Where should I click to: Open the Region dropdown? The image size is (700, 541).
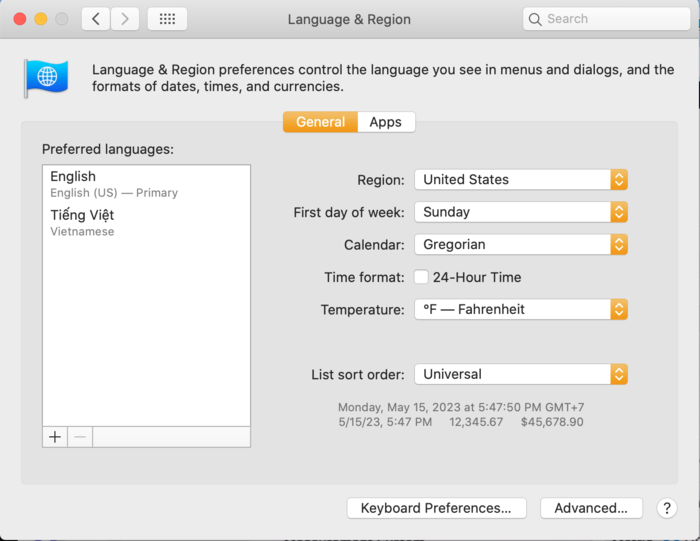coord(521,179)
